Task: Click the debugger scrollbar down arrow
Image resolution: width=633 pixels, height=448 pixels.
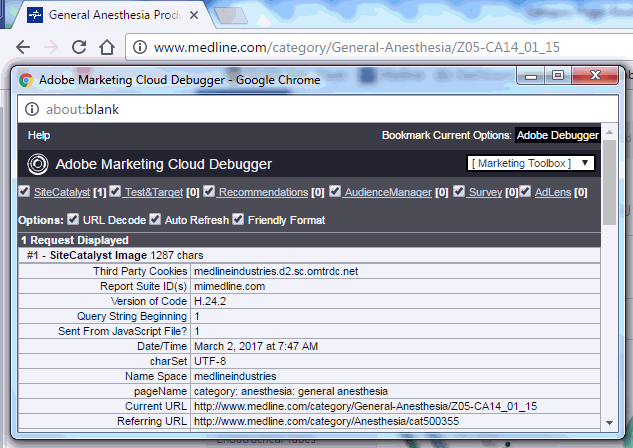Action: pos(610,423)
